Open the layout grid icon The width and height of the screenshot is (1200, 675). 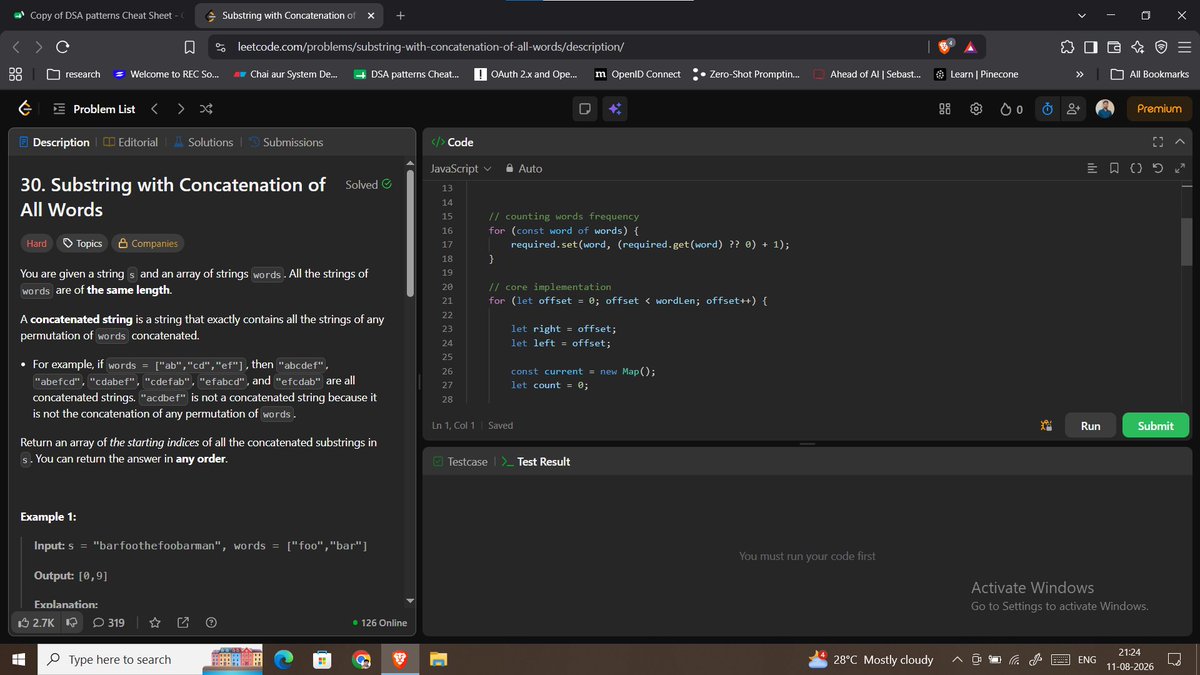pos(945,109)
